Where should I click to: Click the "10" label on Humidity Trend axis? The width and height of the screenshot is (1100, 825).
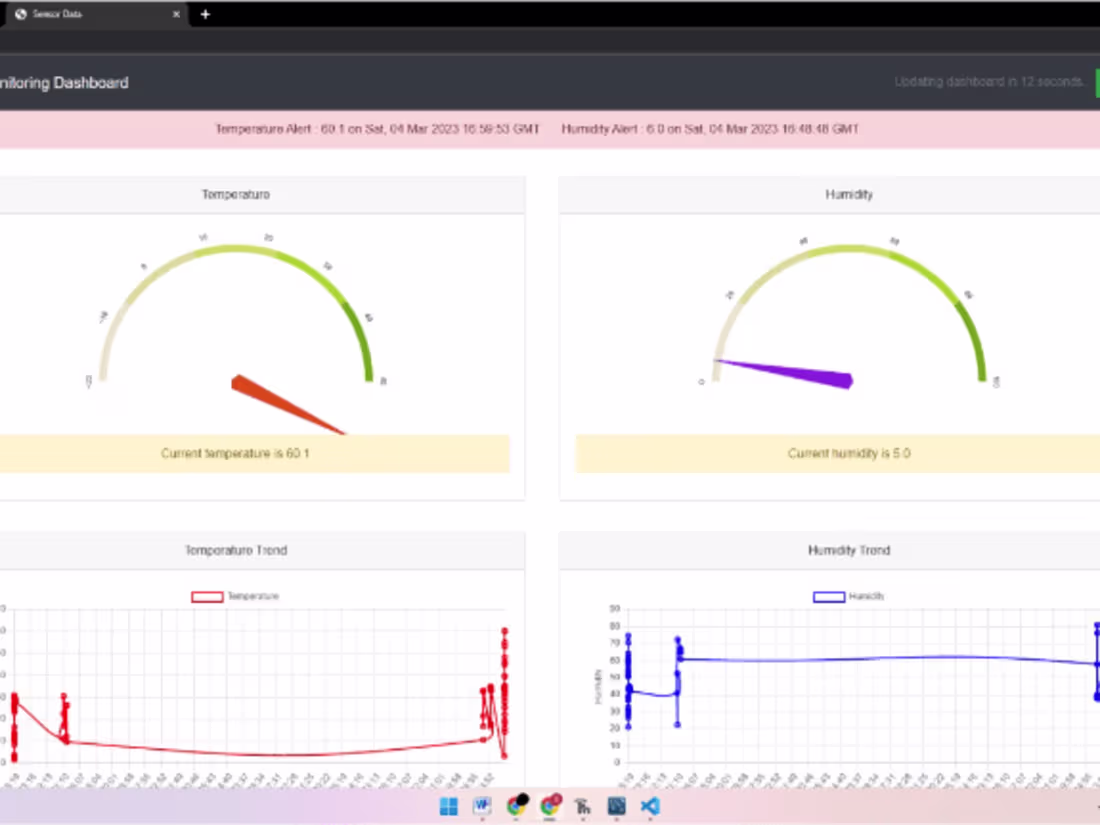pyautogui.click(x=615, y=745)
